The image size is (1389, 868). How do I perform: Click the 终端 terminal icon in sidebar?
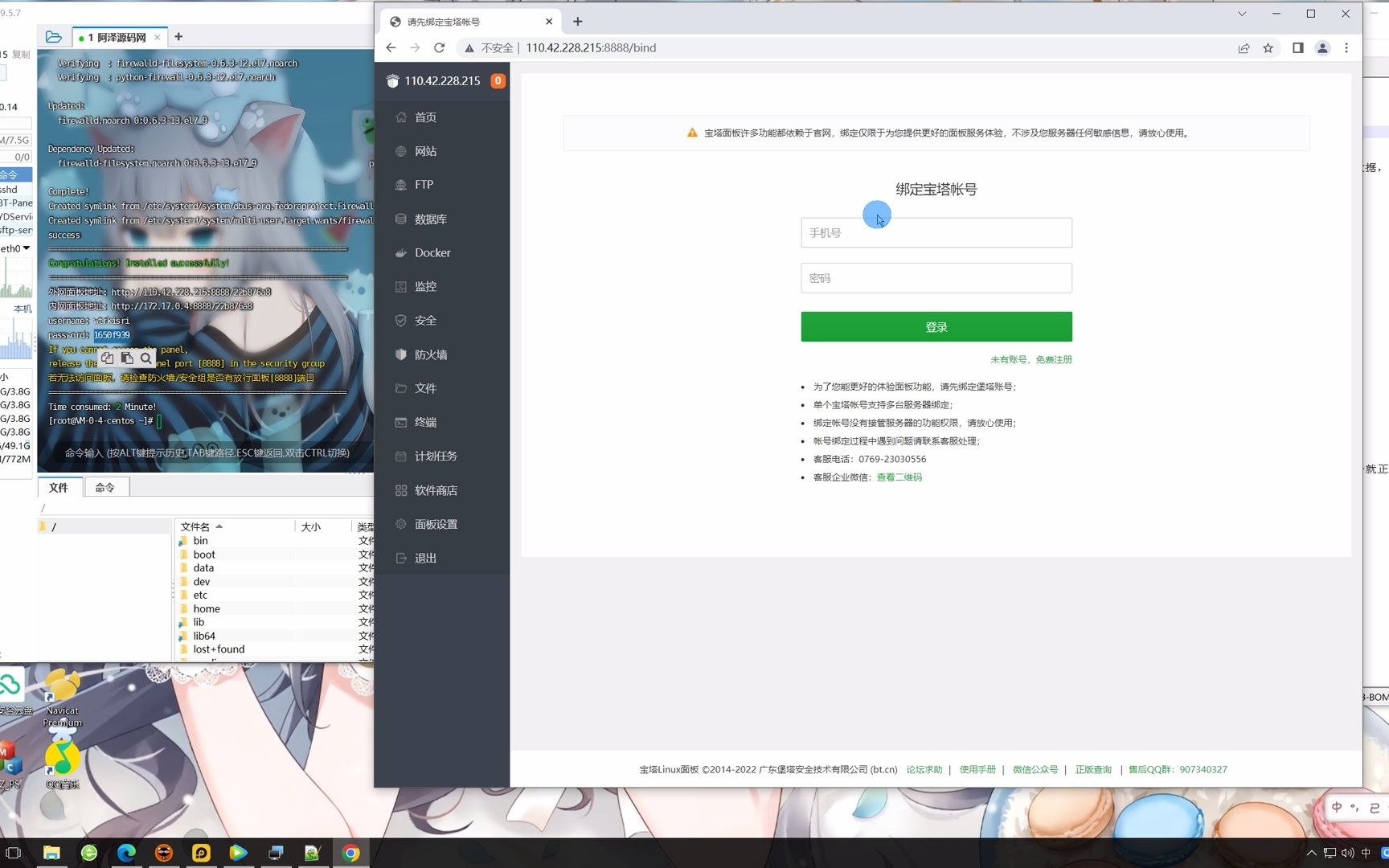click(x=401, y=422)
